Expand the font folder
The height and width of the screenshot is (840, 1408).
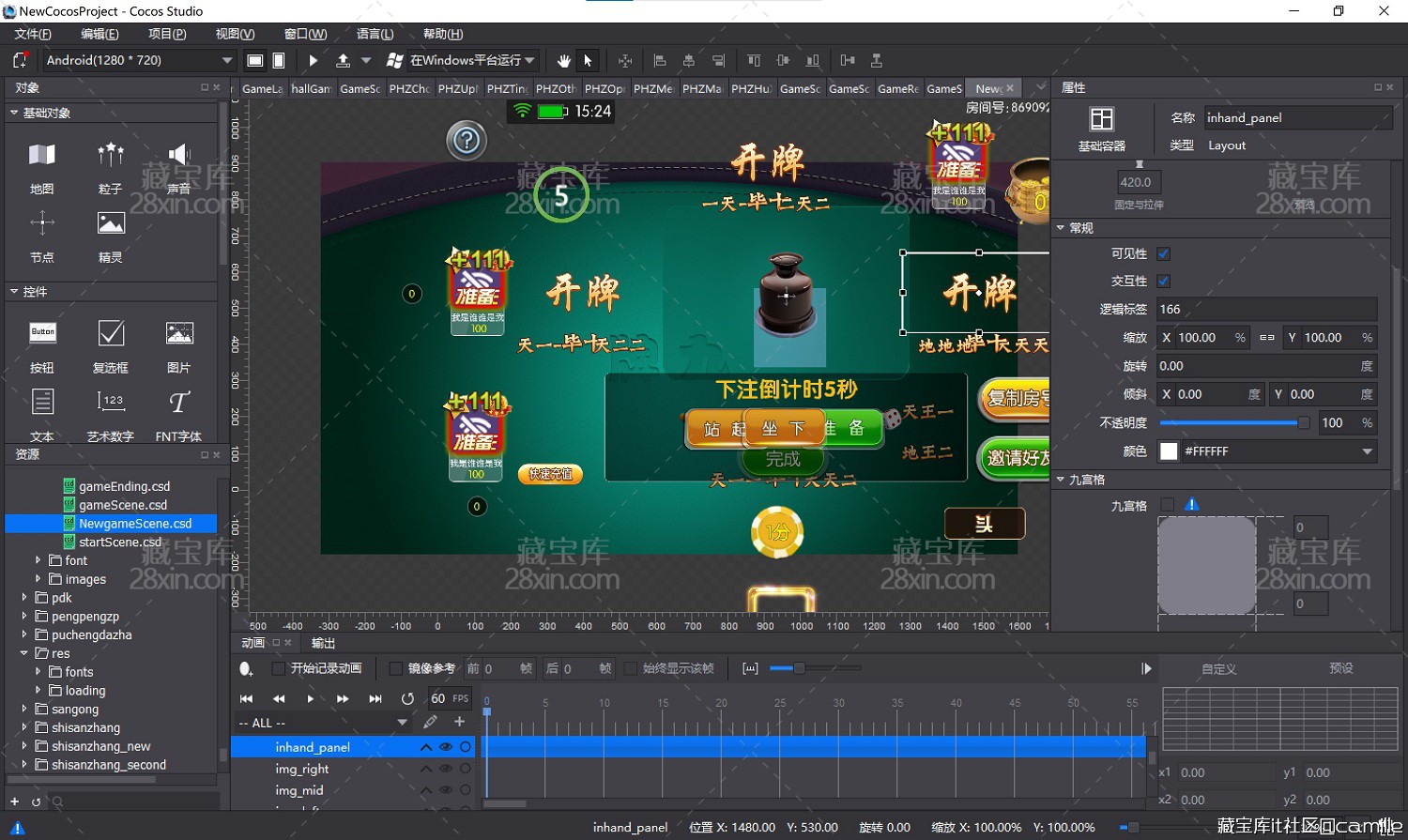(x=38, y=560)
